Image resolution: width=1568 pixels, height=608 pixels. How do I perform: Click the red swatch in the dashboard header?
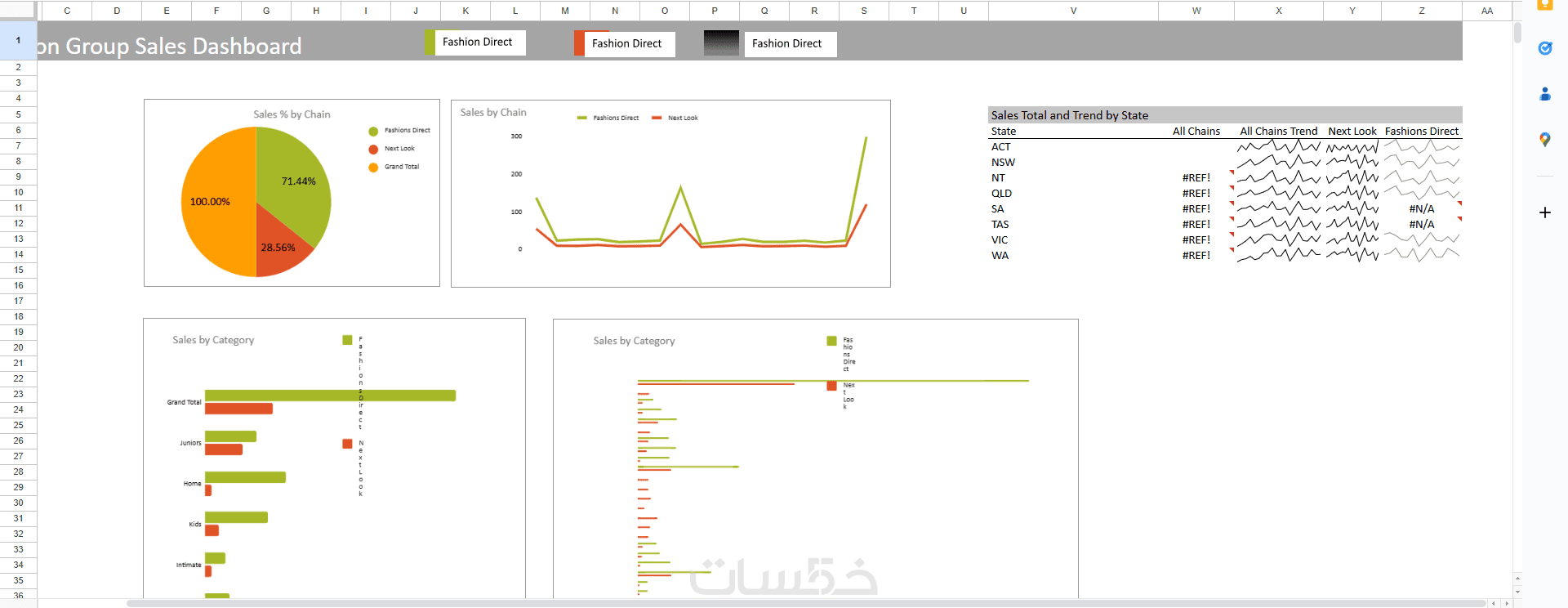pos(579,43)
